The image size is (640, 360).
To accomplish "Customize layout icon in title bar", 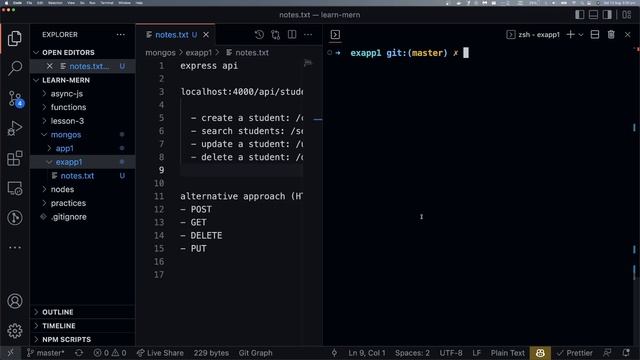I will (x=627, y=15).
